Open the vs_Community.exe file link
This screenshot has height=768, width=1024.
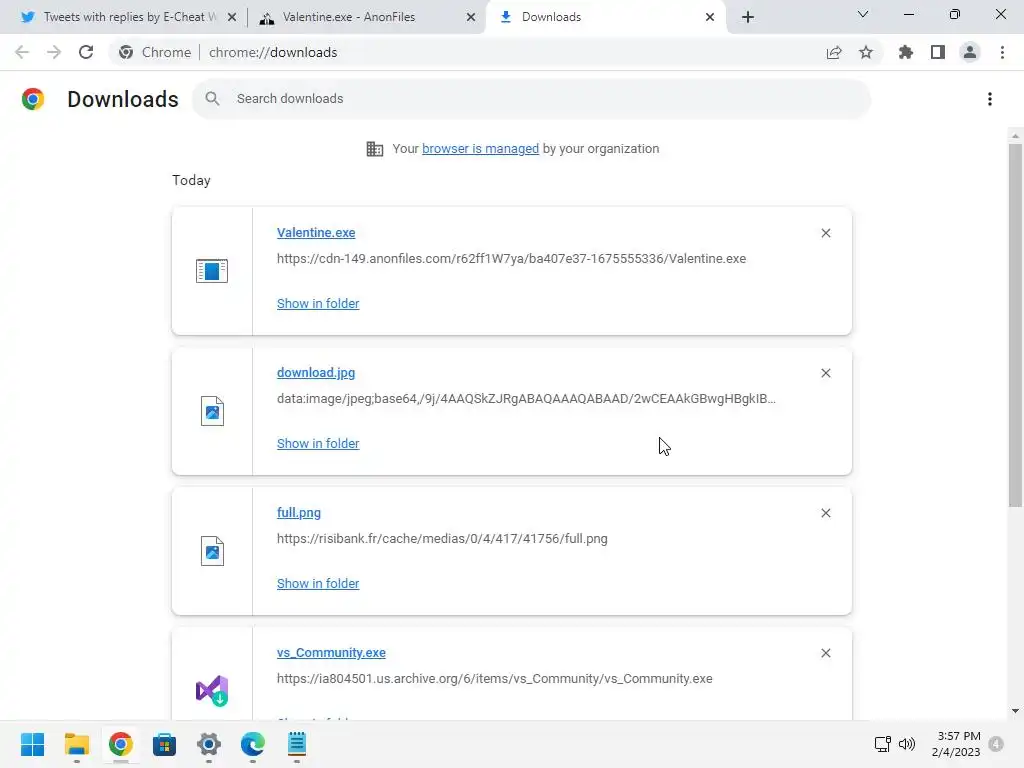(331, 652)
